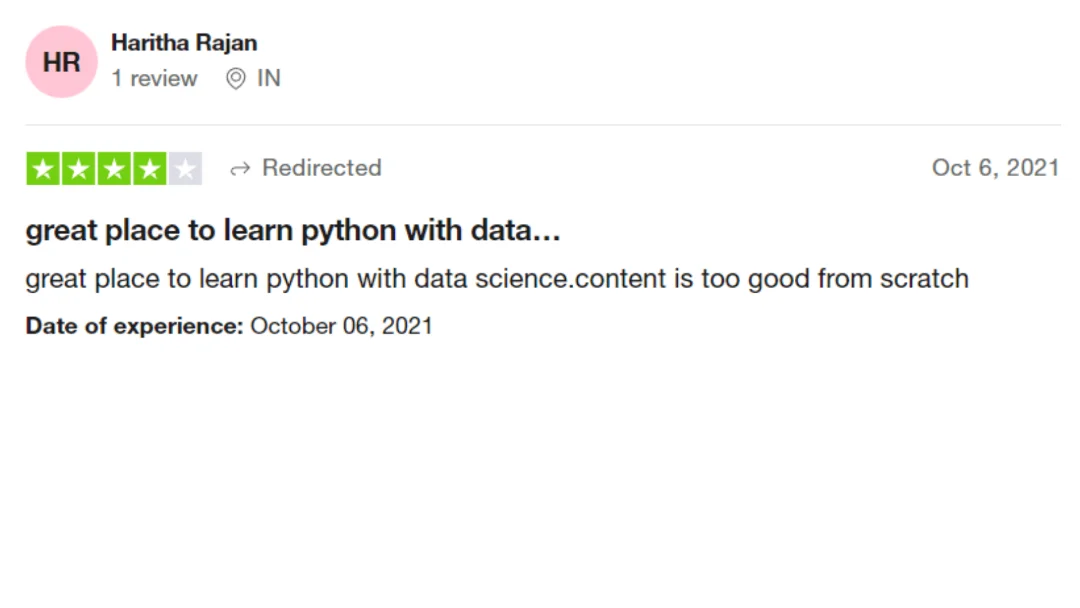Click the 'Date of experience' label
This screenshot has width=1080, height=608.
[x=134, y=326]
